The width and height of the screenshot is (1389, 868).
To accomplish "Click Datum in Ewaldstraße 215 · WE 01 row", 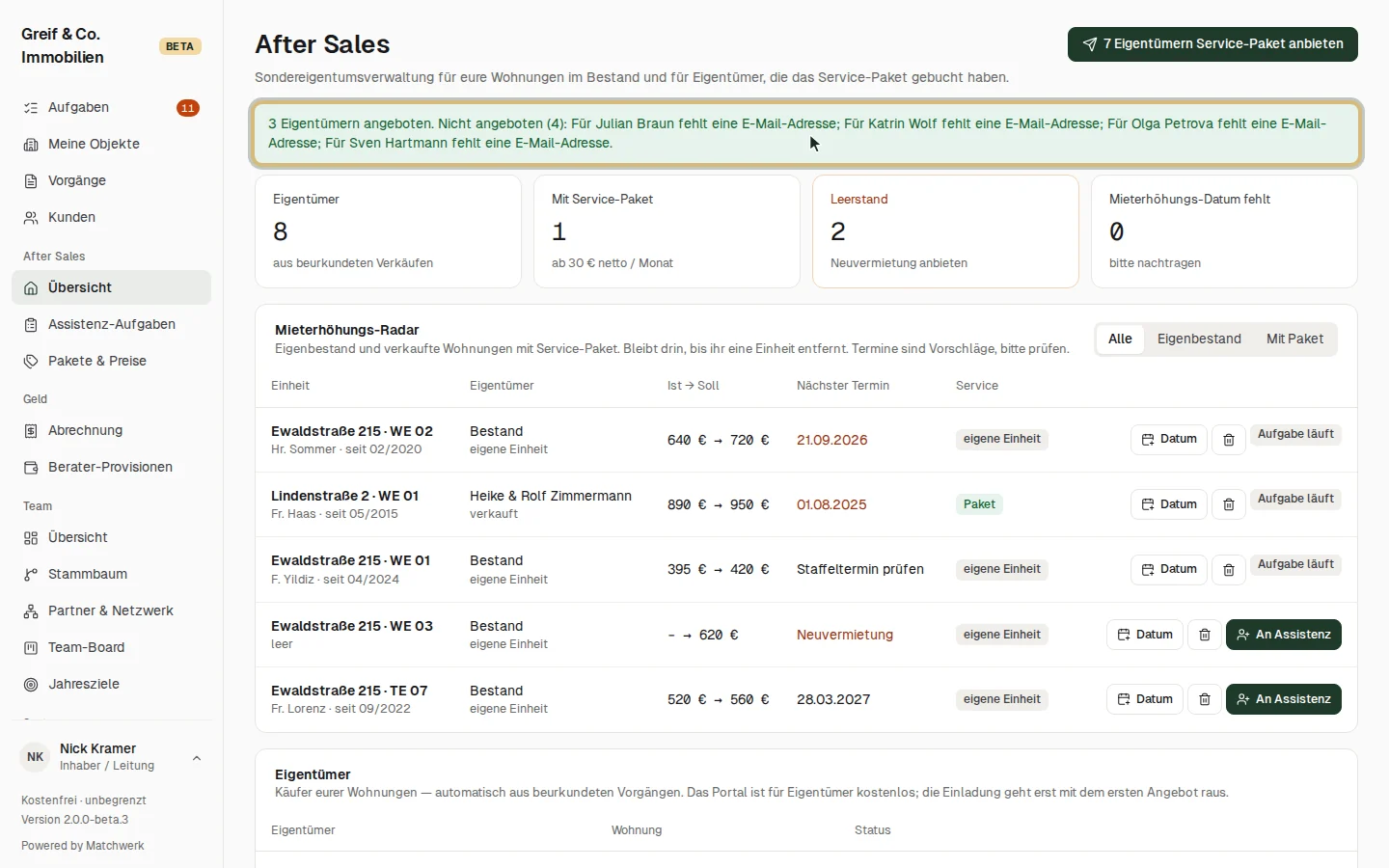I will [1169, 570].
